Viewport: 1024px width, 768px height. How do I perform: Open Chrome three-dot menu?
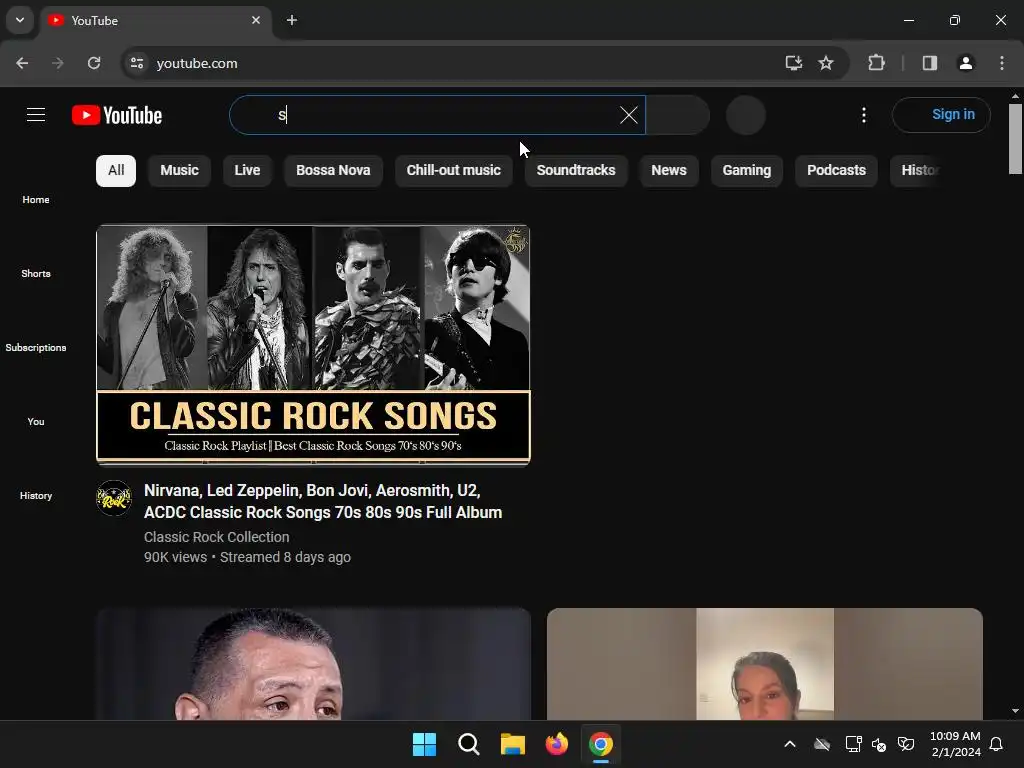click(x=1002, y=63)
